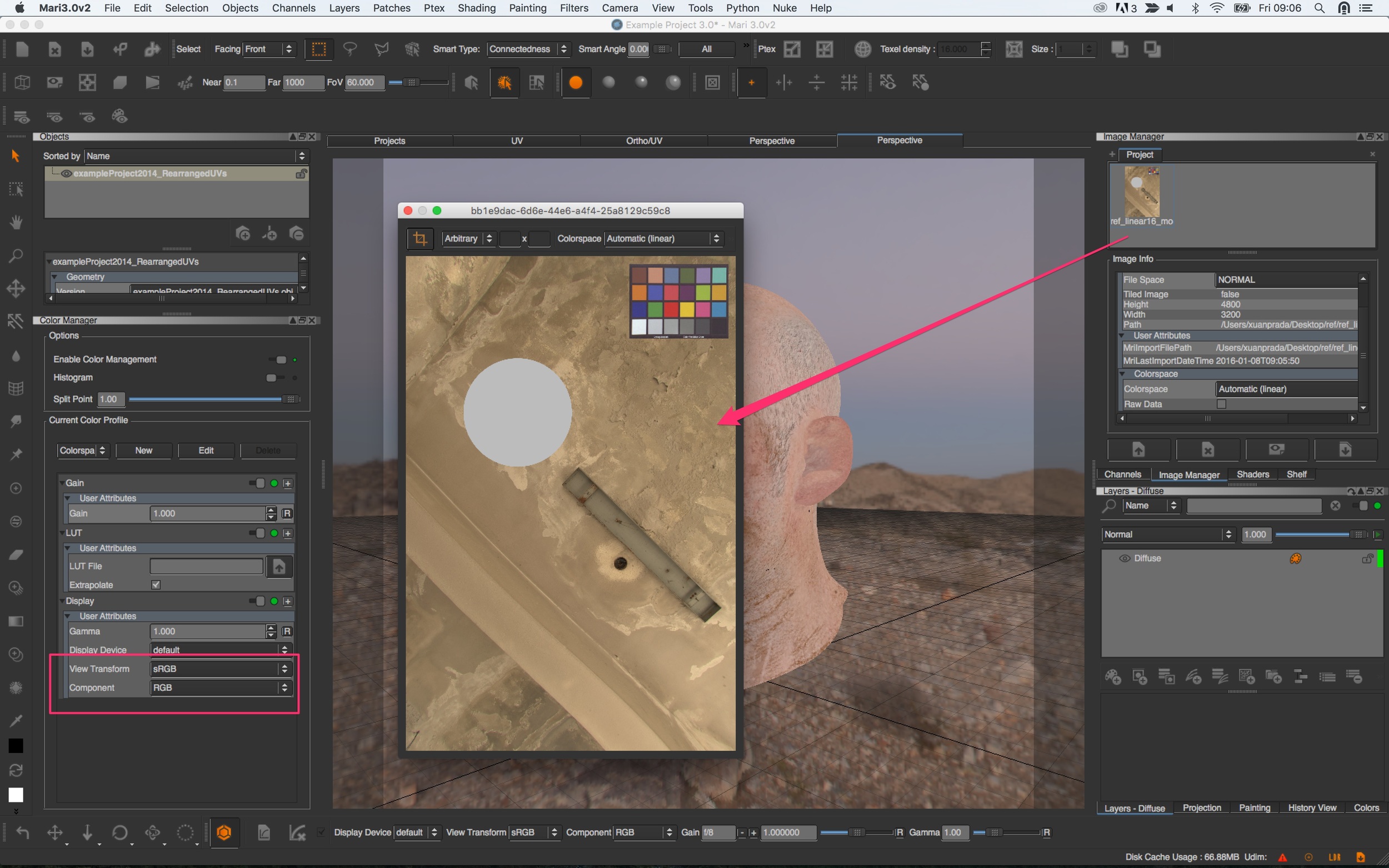
Task: Click the Near clip value field
Action: click(x=244, y=83)
